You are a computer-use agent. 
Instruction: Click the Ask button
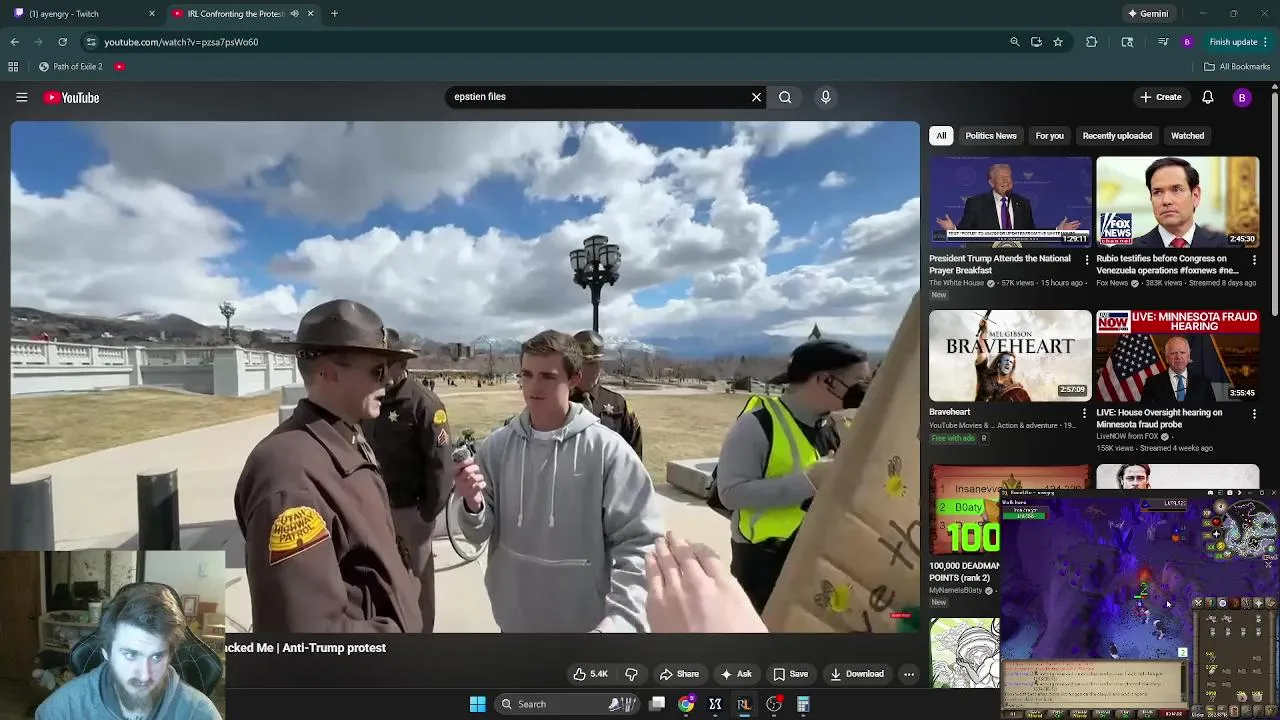point(736,674)
